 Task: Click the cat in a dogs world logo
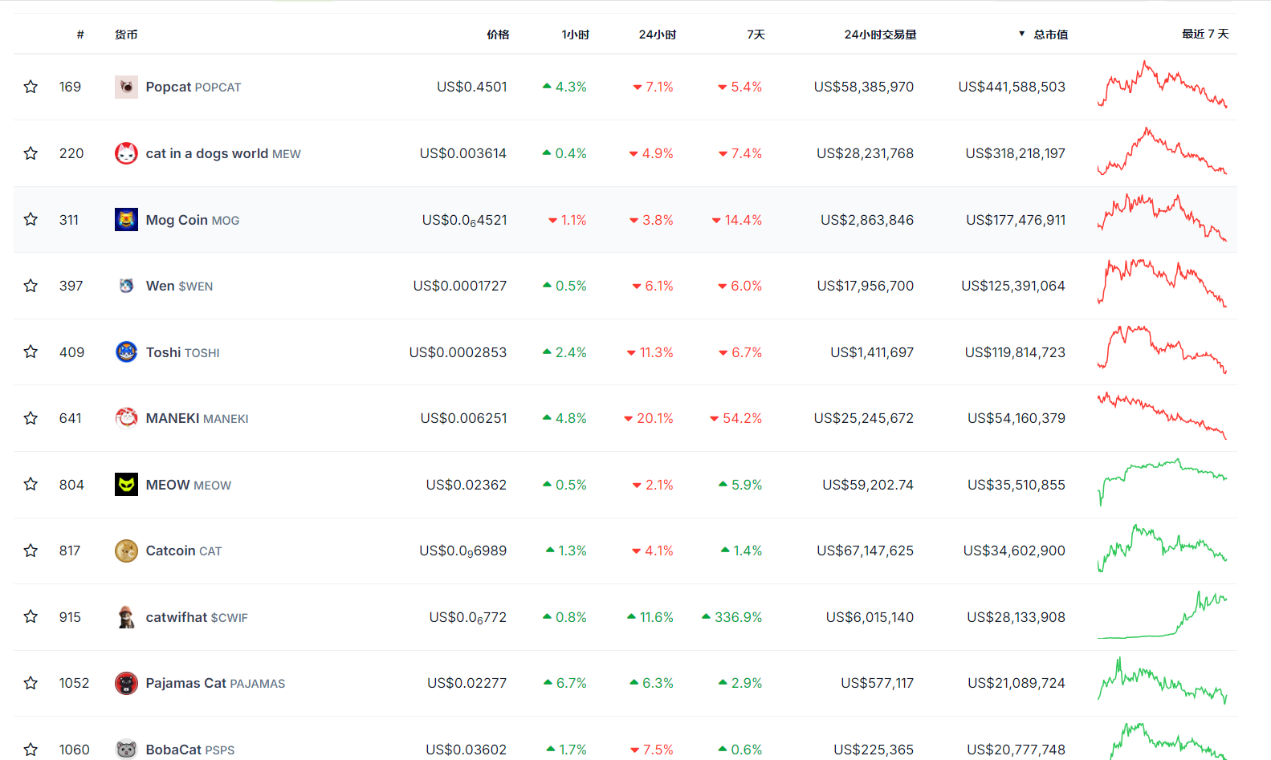coord(126,154)
